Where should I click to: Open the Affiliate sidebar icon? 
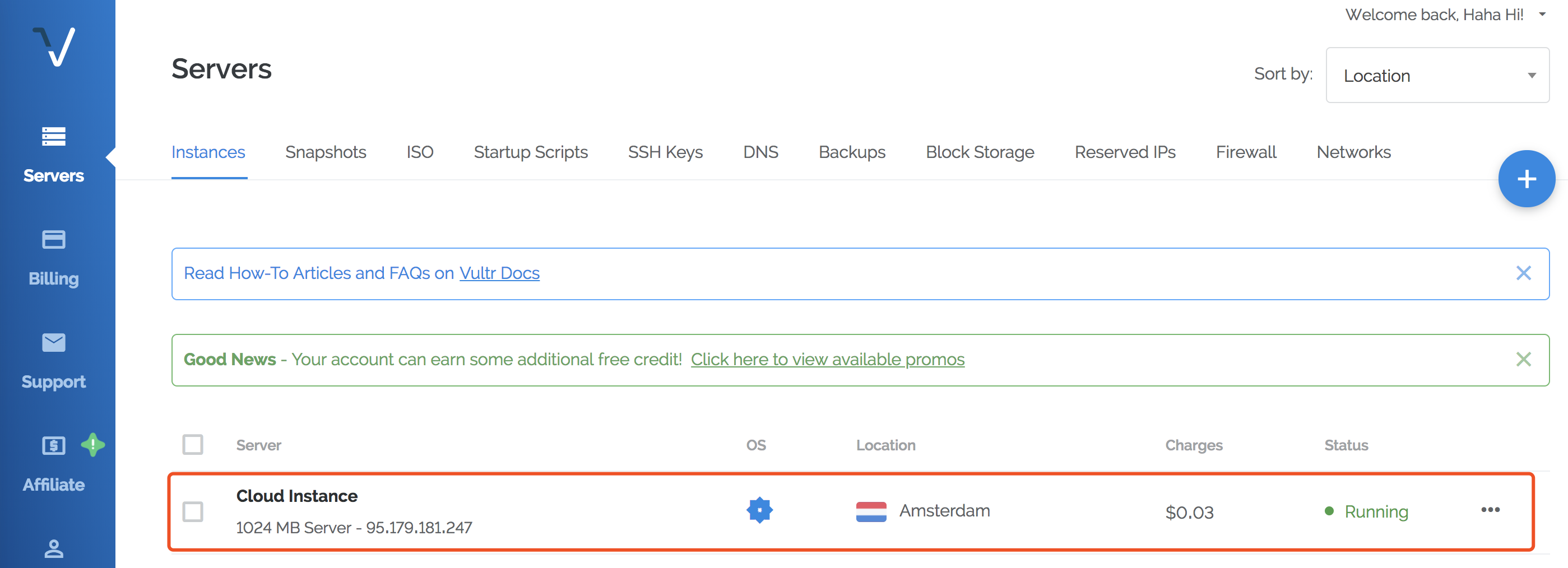[54, 446]
